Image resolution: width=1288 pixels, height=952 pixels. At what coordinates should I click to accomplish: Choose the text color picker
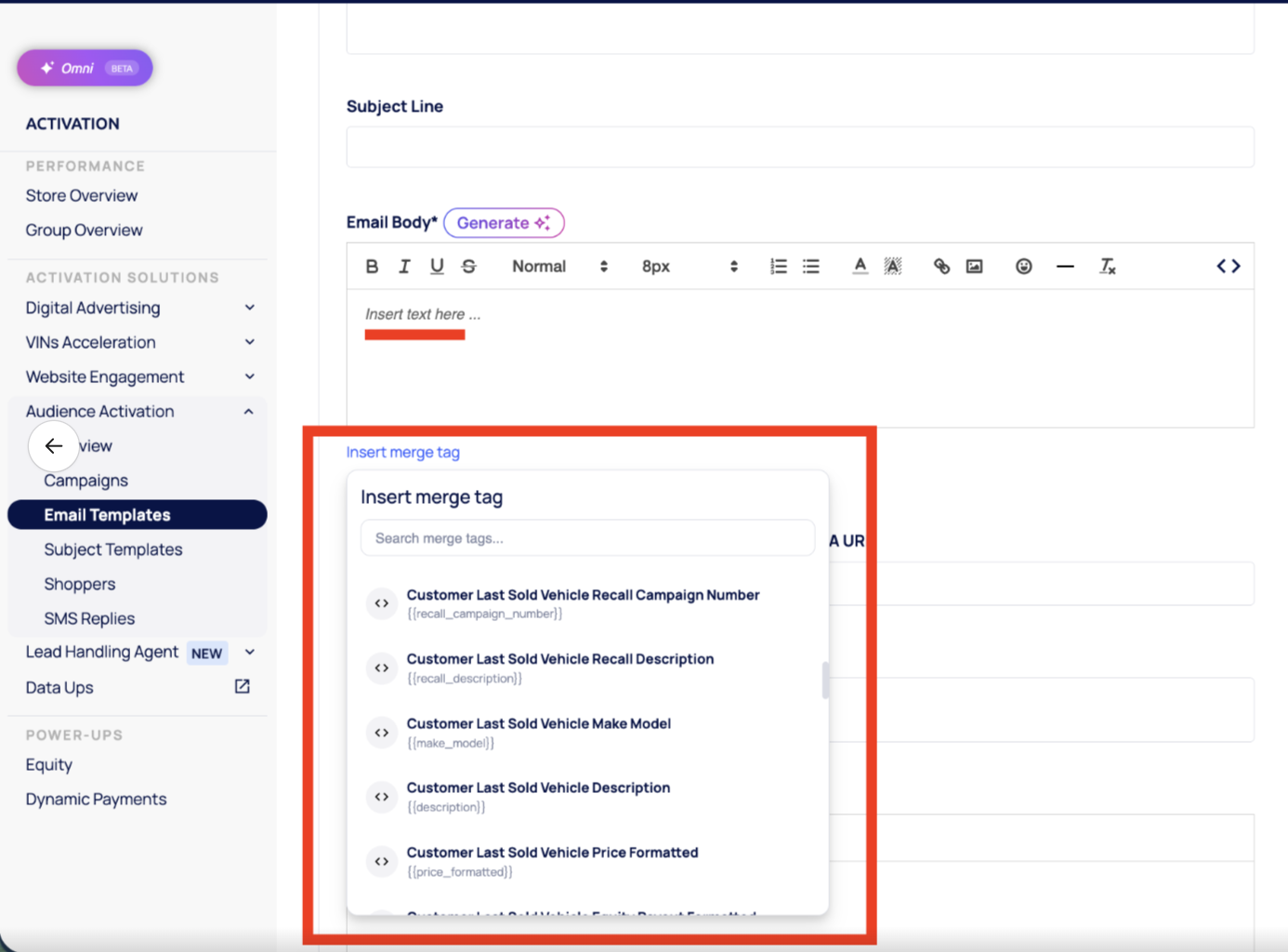pyautogui.click(x=861, y=267)
